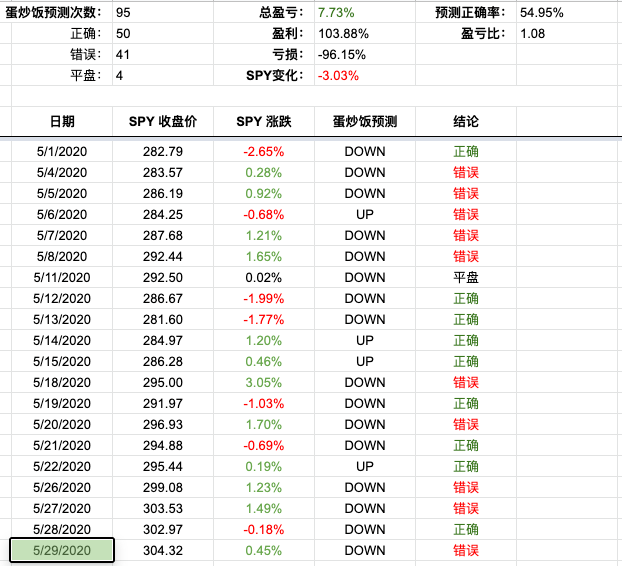622x566 pixels.
Task: Select change cell 3.05%
Action: click(x=264, y=383)
